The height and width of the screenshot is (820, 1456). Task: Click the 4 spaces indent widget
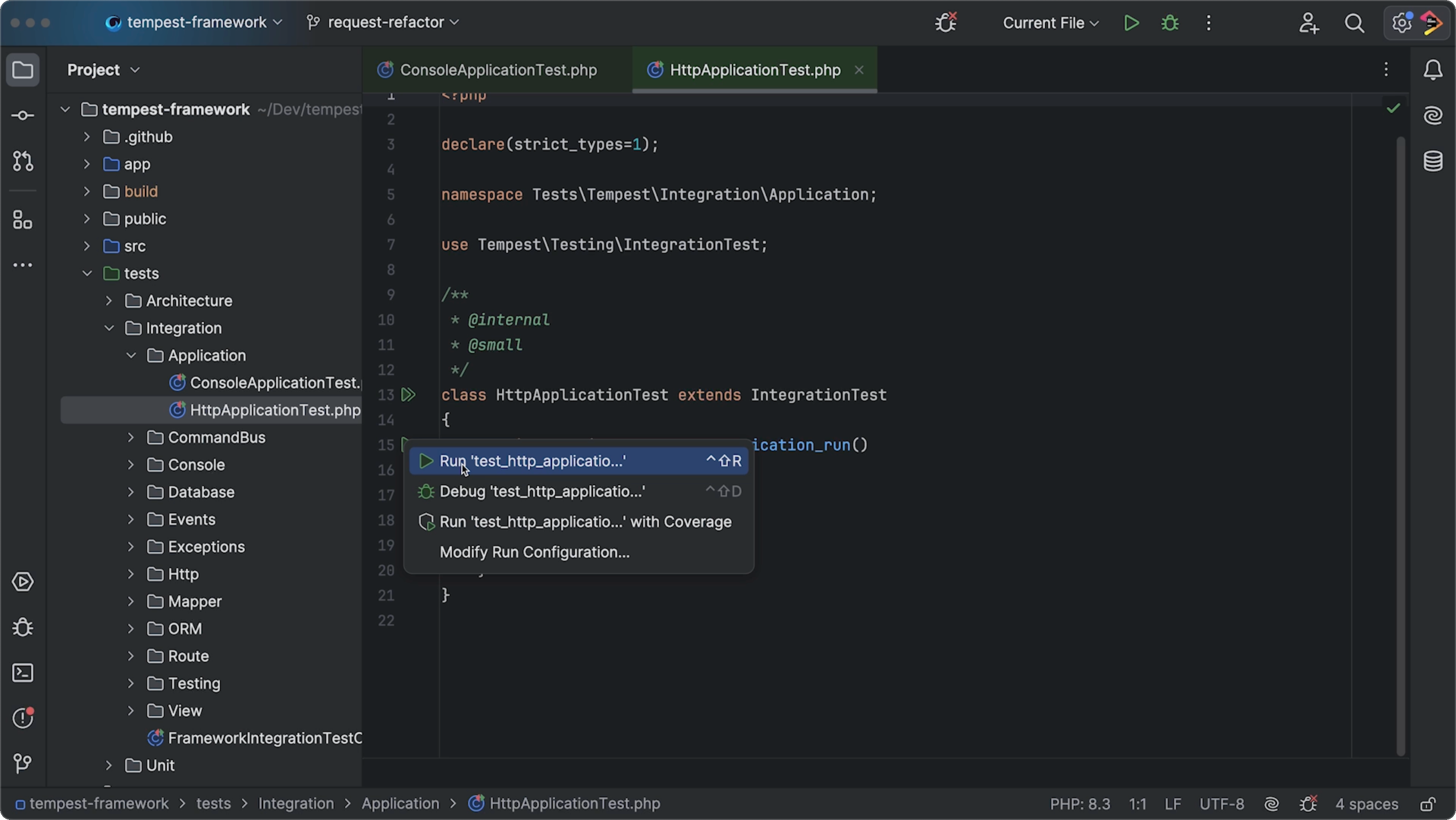1366,803
